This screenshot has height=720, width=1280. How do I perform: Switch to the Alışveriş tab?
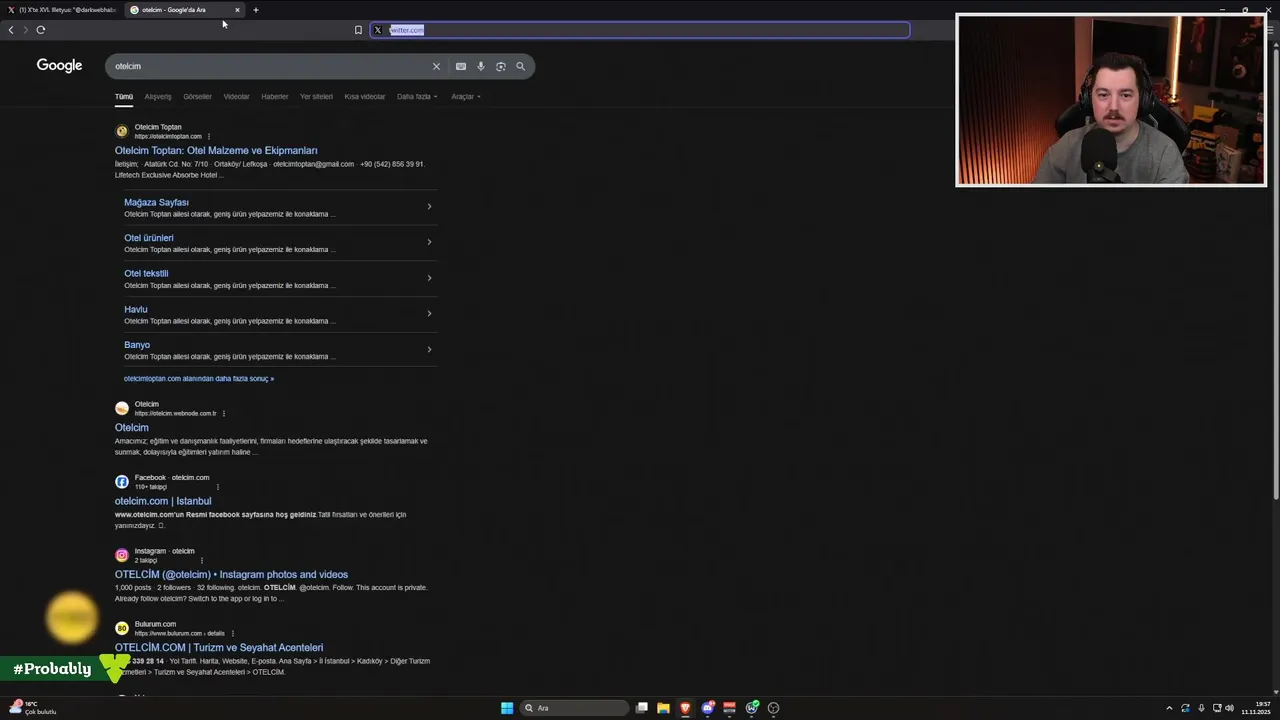[158, 97]
